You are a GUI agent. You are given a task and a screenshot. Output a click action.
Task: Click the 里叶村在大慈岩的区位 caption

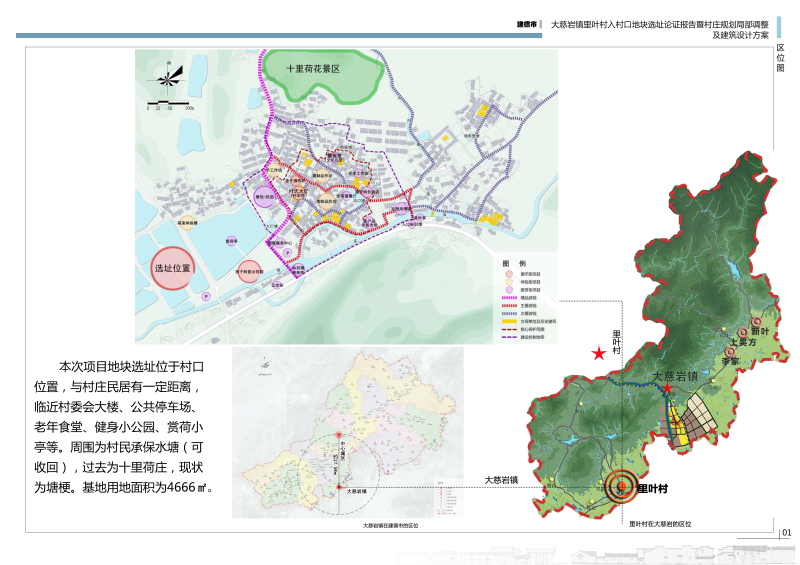point(660,524)
